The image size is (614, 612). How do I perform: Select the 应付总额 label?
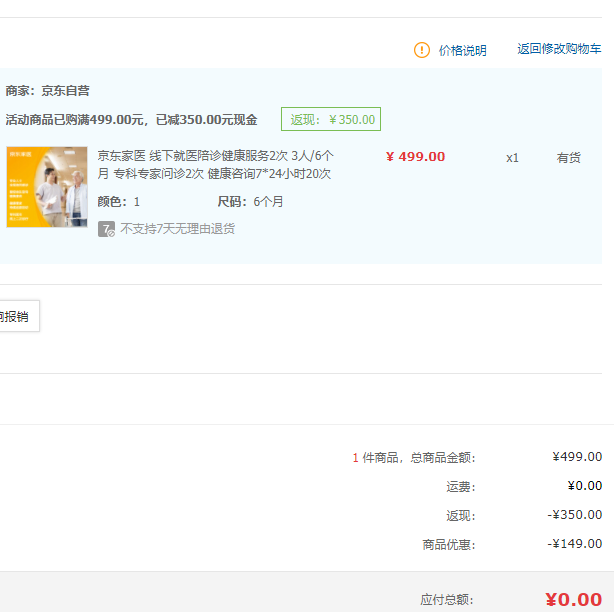447,600
